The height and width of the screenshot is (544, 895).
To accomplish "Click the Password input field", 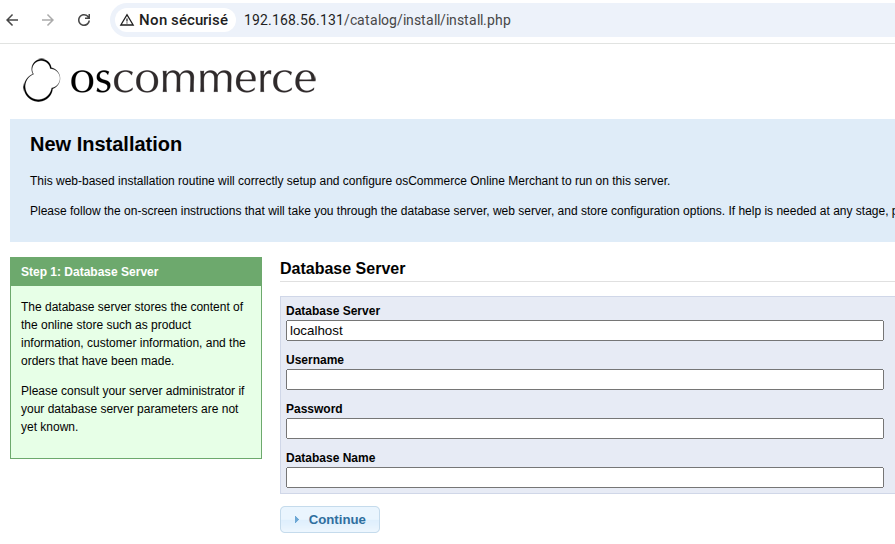I will 584,429.
